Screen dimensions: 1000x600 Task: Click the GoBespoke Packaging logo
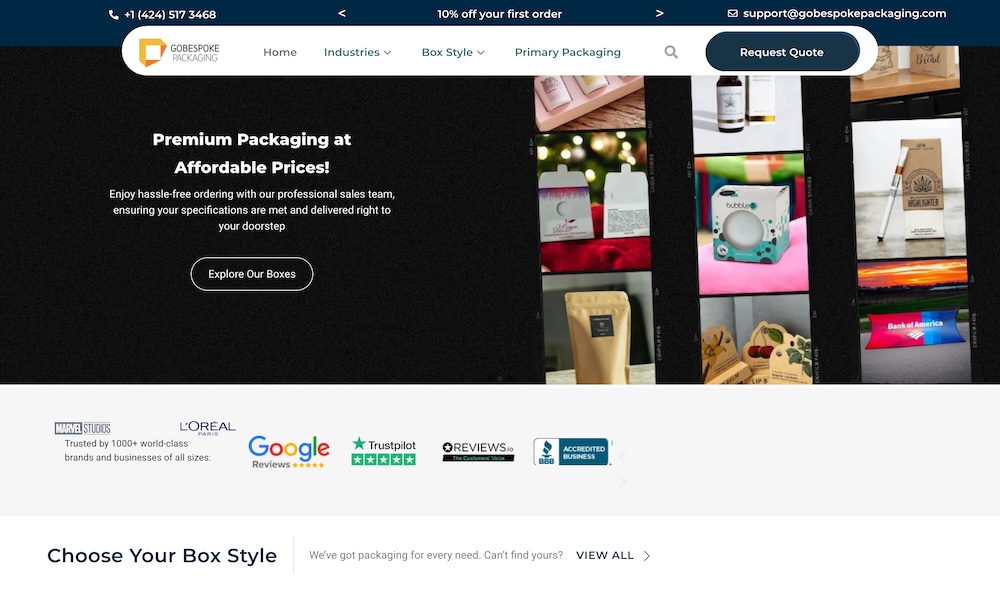point(179,52)
